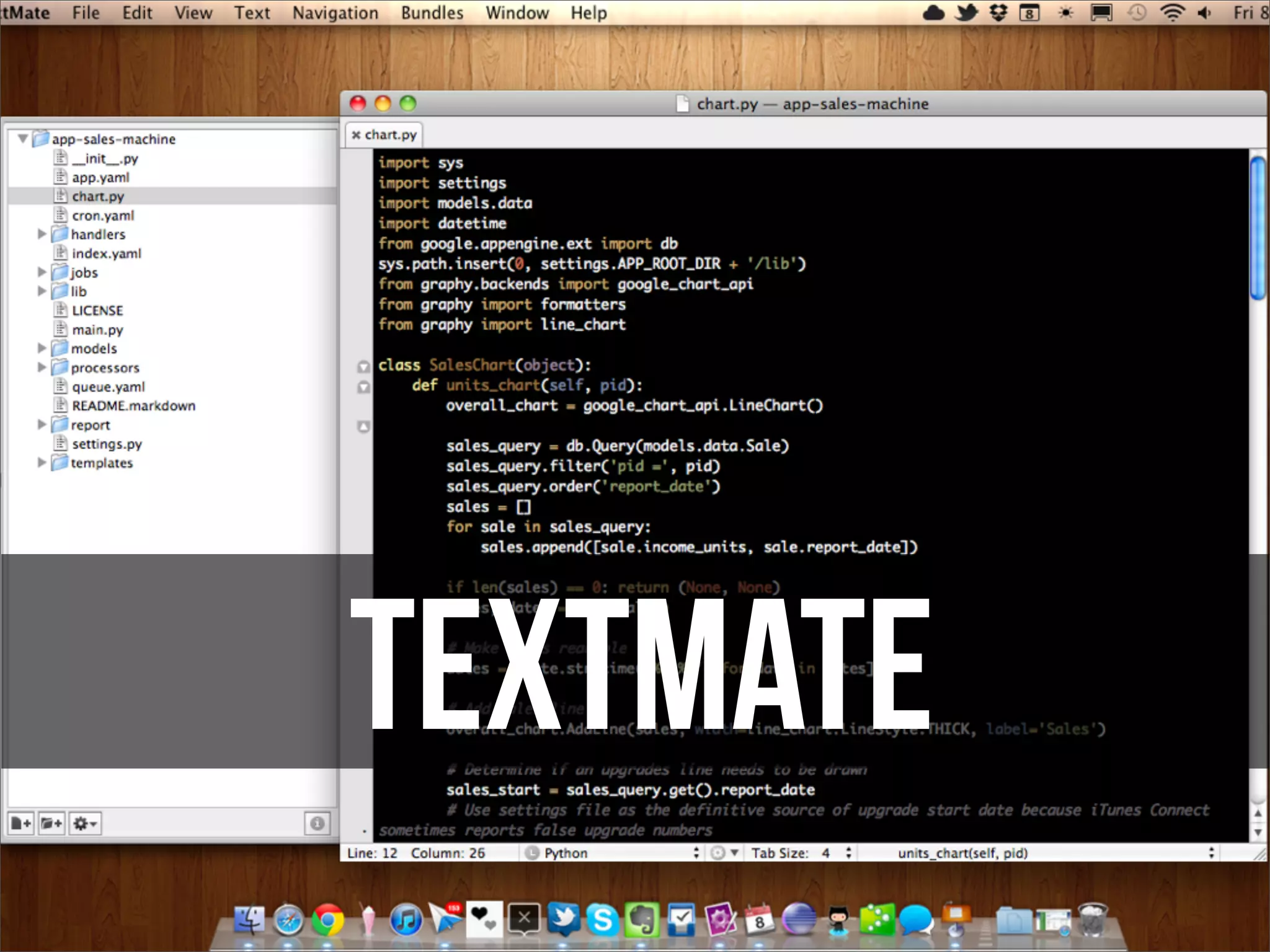Click the scroll up arrow in editor
1270x952 pixels.
pyautogui.click(x=1258, y=813)
